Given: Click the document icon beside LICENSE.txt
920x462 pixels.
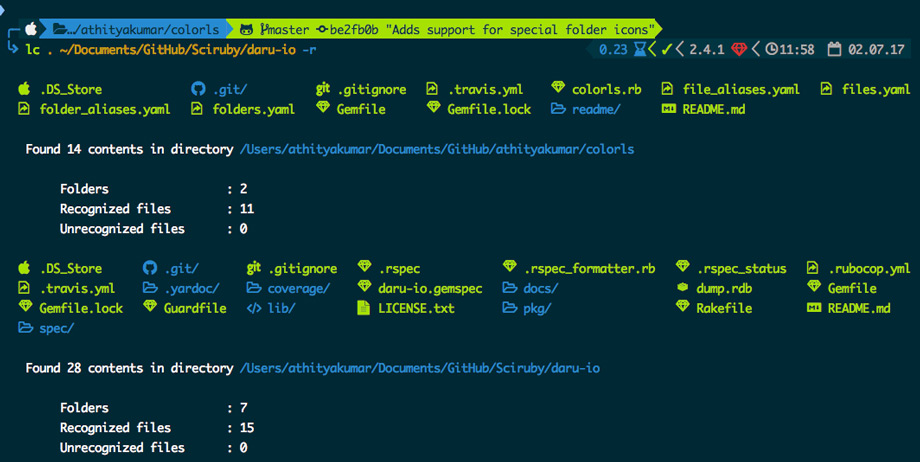Looking at the screenshot, I should pyautogui.click(x=364, y=308).
